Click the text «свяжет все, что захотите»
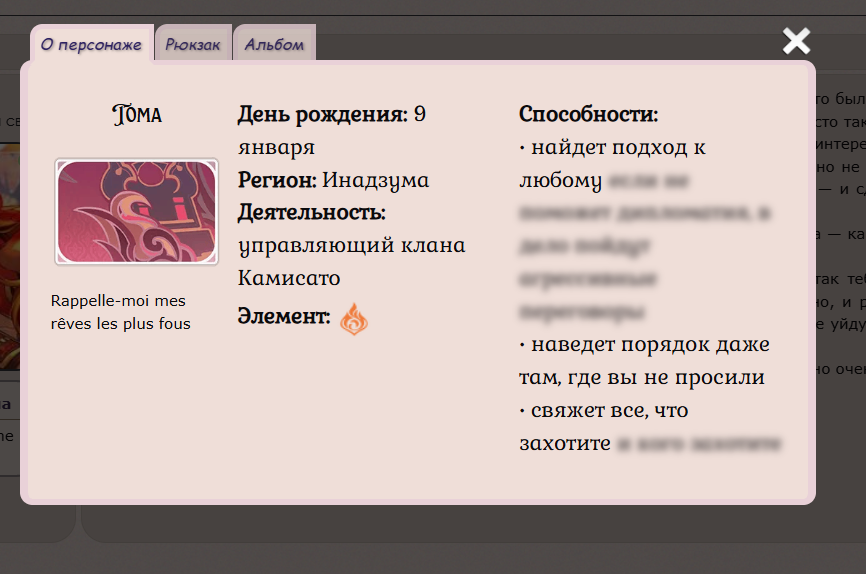866x574 pixels. pos(603,426)
